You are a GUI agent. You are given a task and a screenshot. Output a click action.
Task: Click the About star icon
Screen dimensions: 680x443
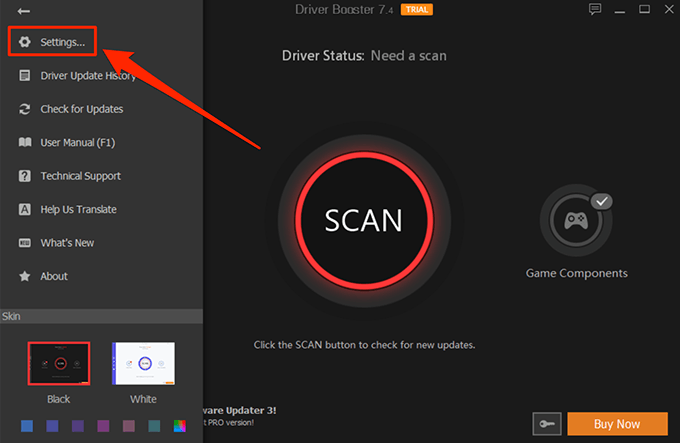25,276
